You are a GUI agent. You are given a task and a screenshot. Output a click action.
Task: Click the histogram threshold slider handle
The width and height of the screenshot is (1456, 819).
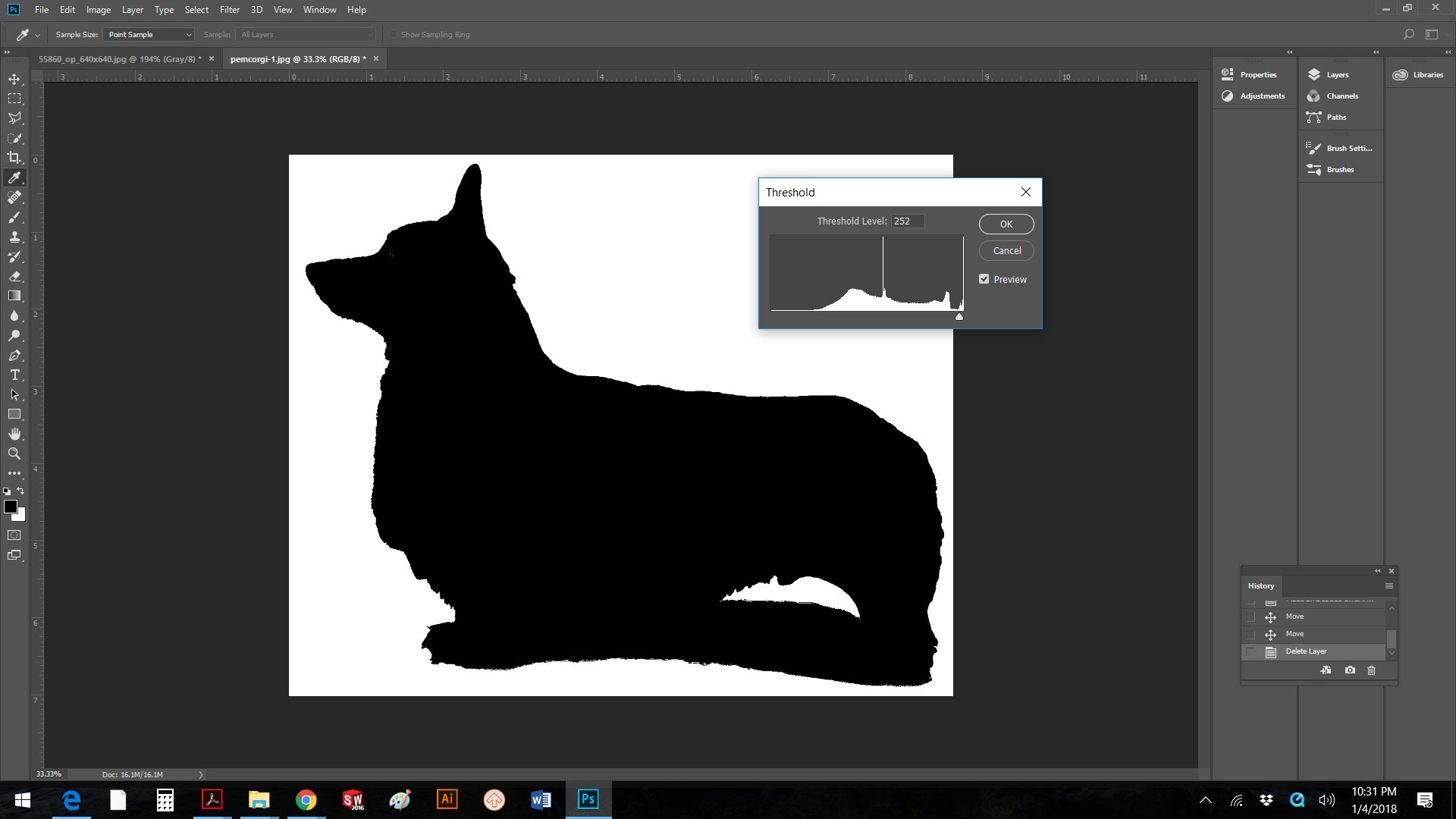click(959, 317)
